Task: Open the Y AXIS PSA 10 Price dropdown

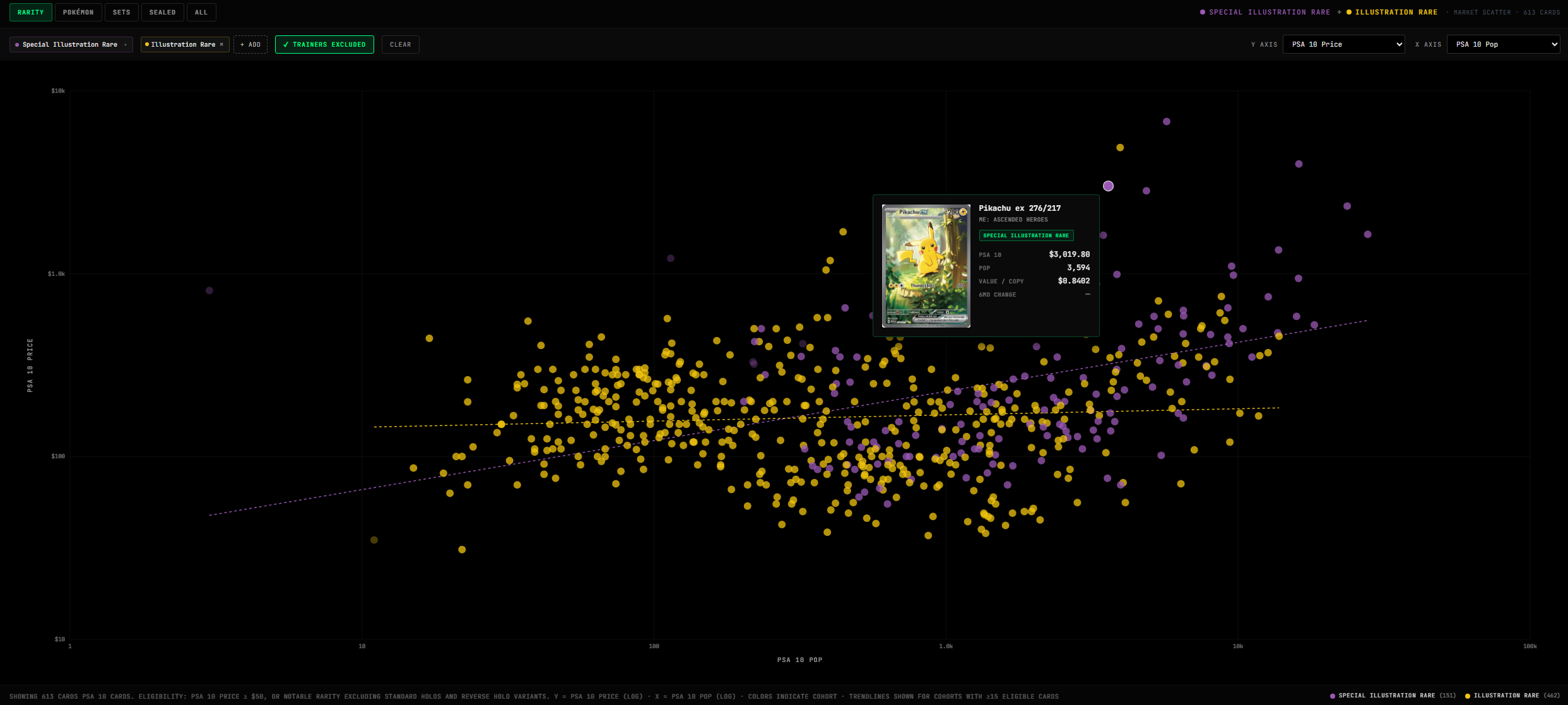Action: [x=1344, y=44]
